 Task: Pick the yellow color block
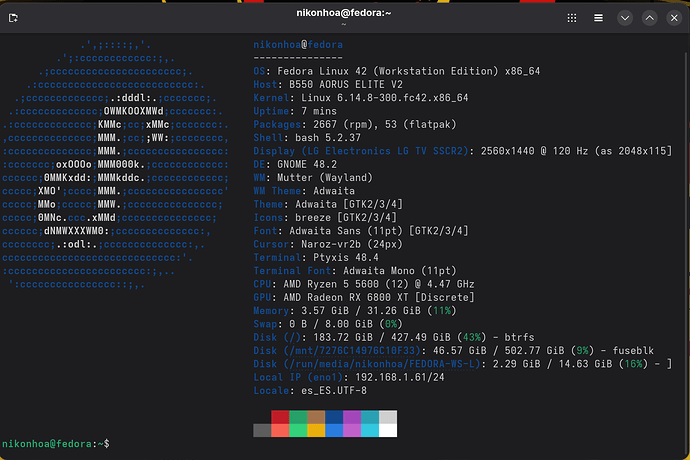[316, 431]
